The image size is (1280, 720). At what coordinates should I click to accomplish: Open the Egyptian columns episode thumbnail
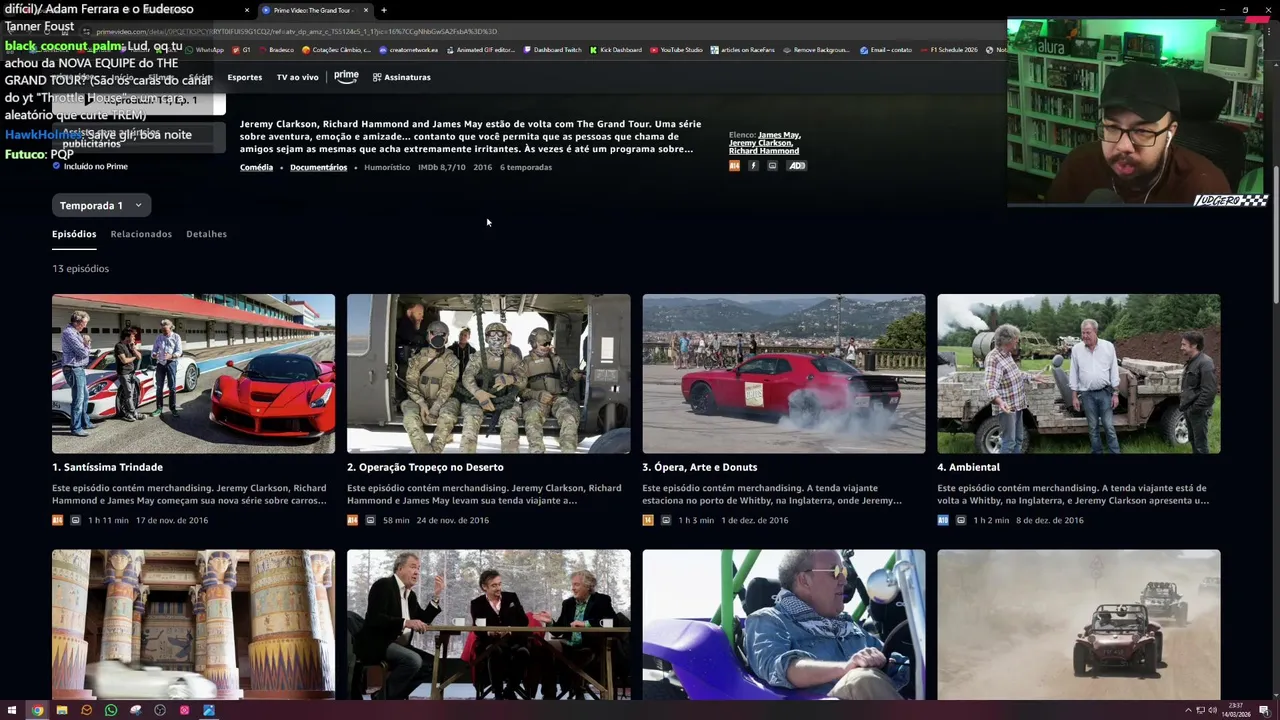[193, 625]
